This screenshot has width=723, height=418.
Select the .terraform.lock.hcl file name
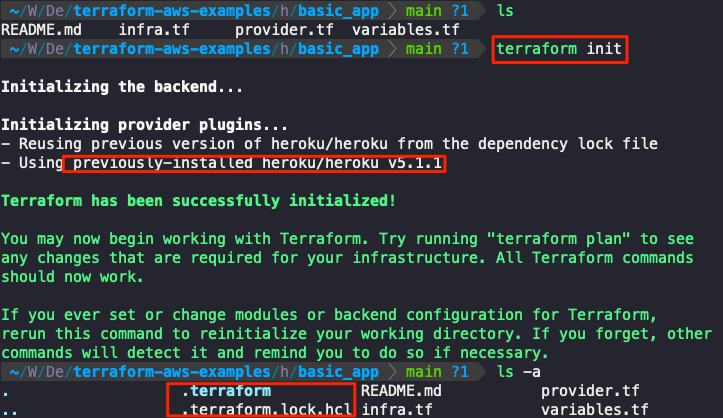point(267,409)
